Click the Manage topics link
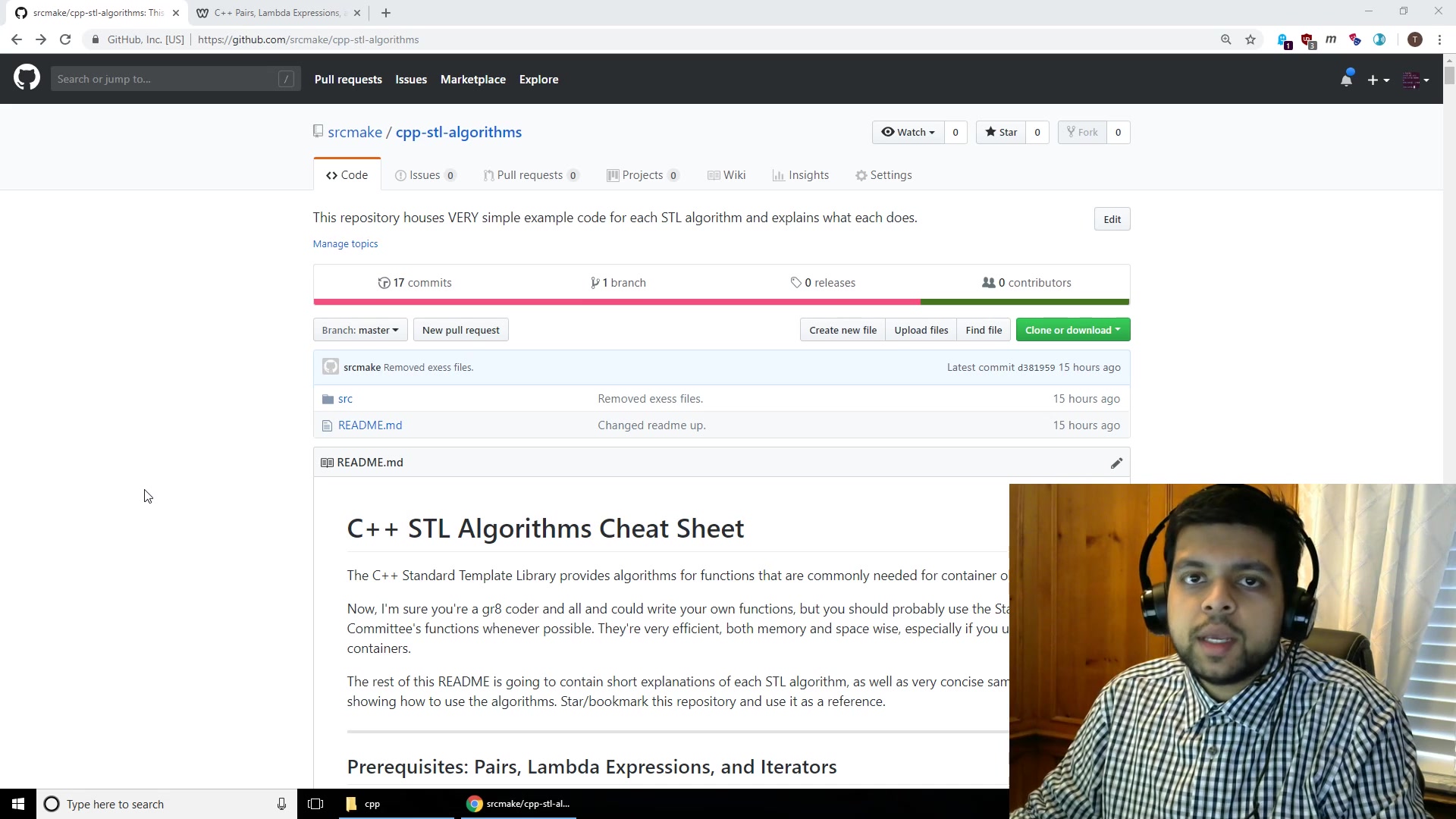The image size is (1456, 819). tap(346, 244)
